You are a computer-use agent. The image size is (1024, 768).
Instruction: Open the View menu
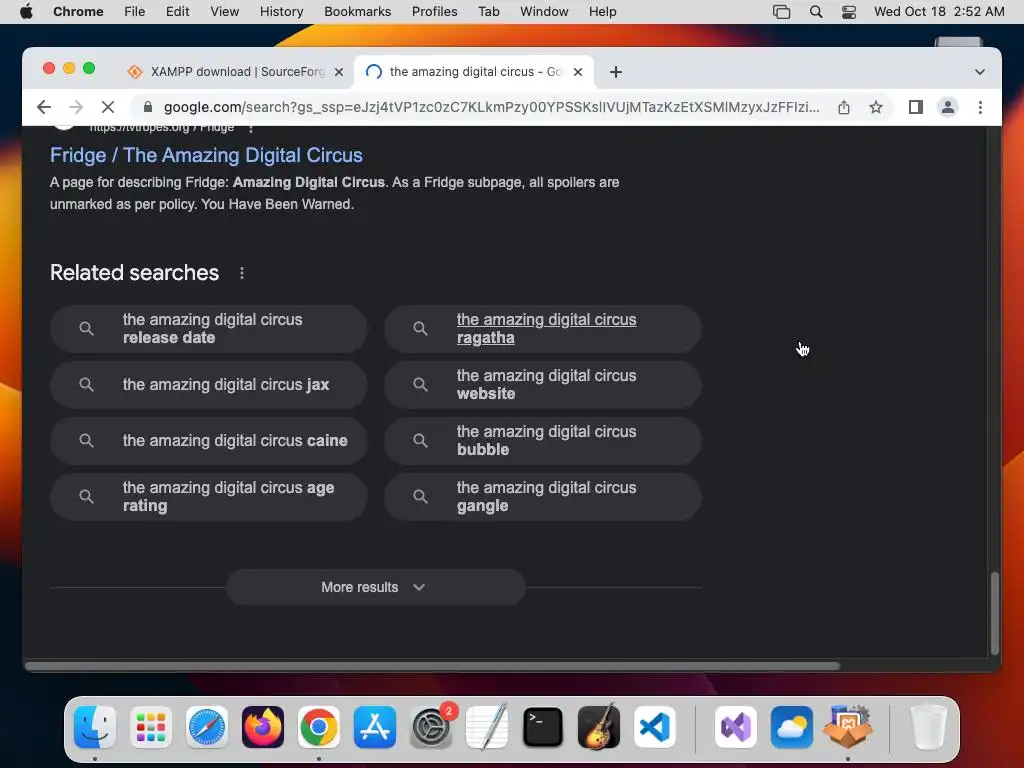[x=225, y=12]
